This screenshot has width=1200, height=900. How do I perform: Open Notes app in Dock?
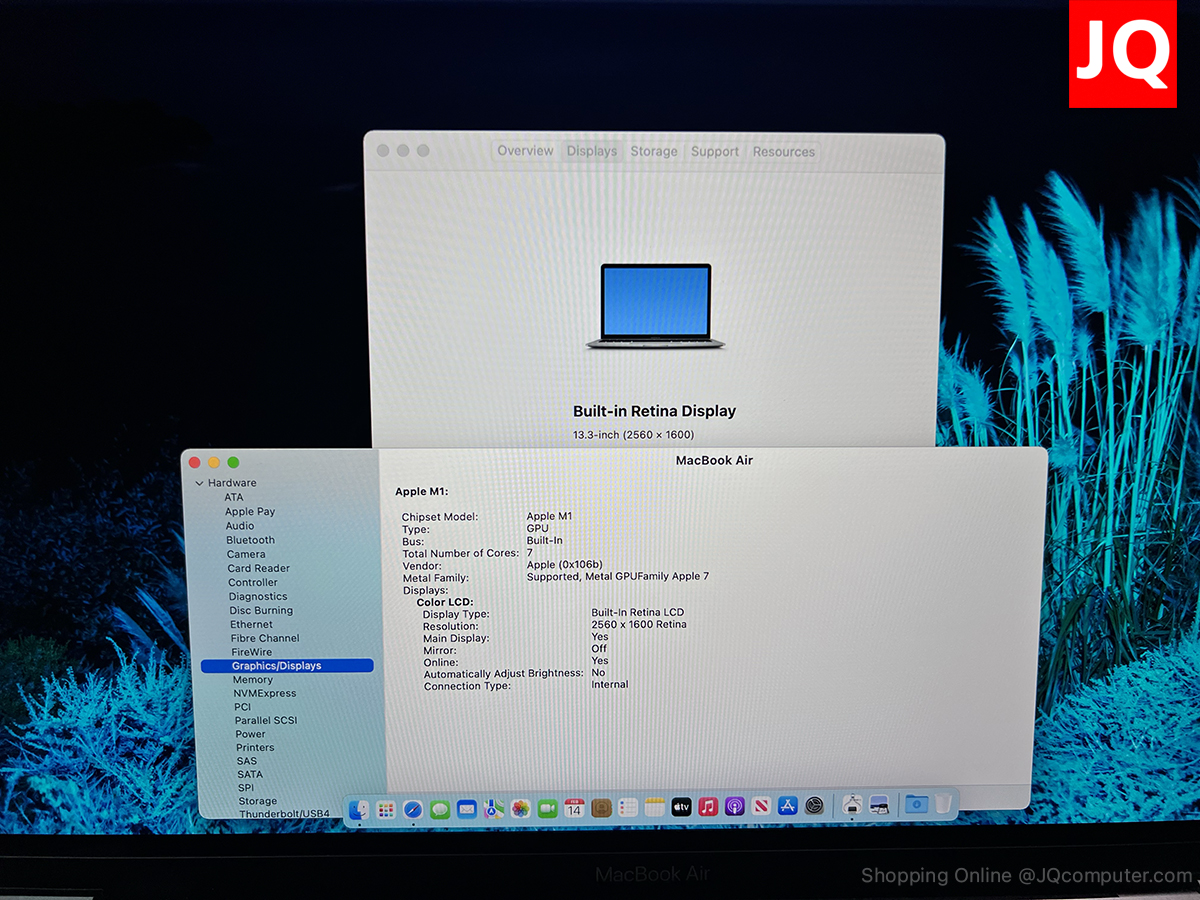[655, 807]
